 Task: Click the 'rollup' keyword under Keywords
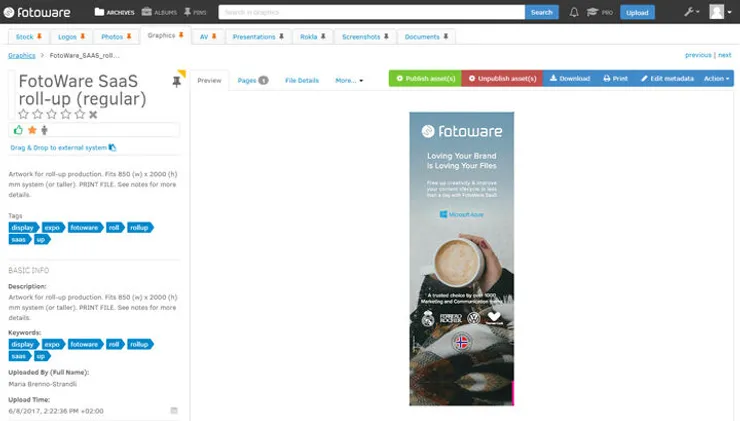pyautogui.click(x=140, y=344)
